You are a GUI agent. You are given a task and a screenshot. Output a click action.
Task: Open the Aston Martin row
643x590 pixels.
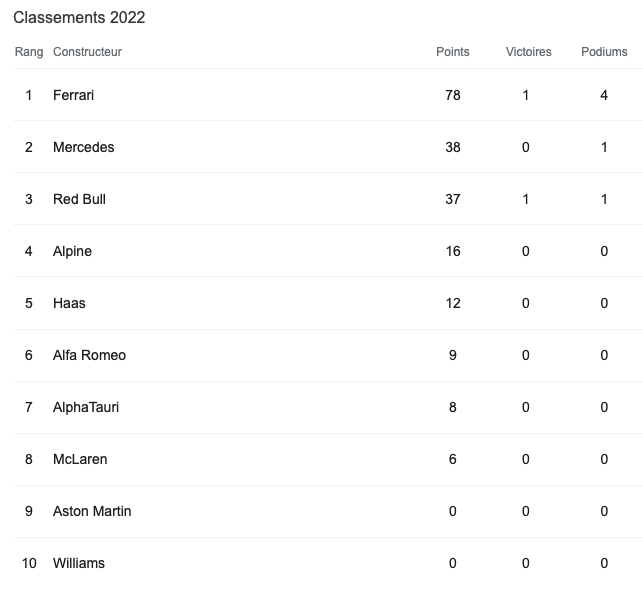[92, 511]
